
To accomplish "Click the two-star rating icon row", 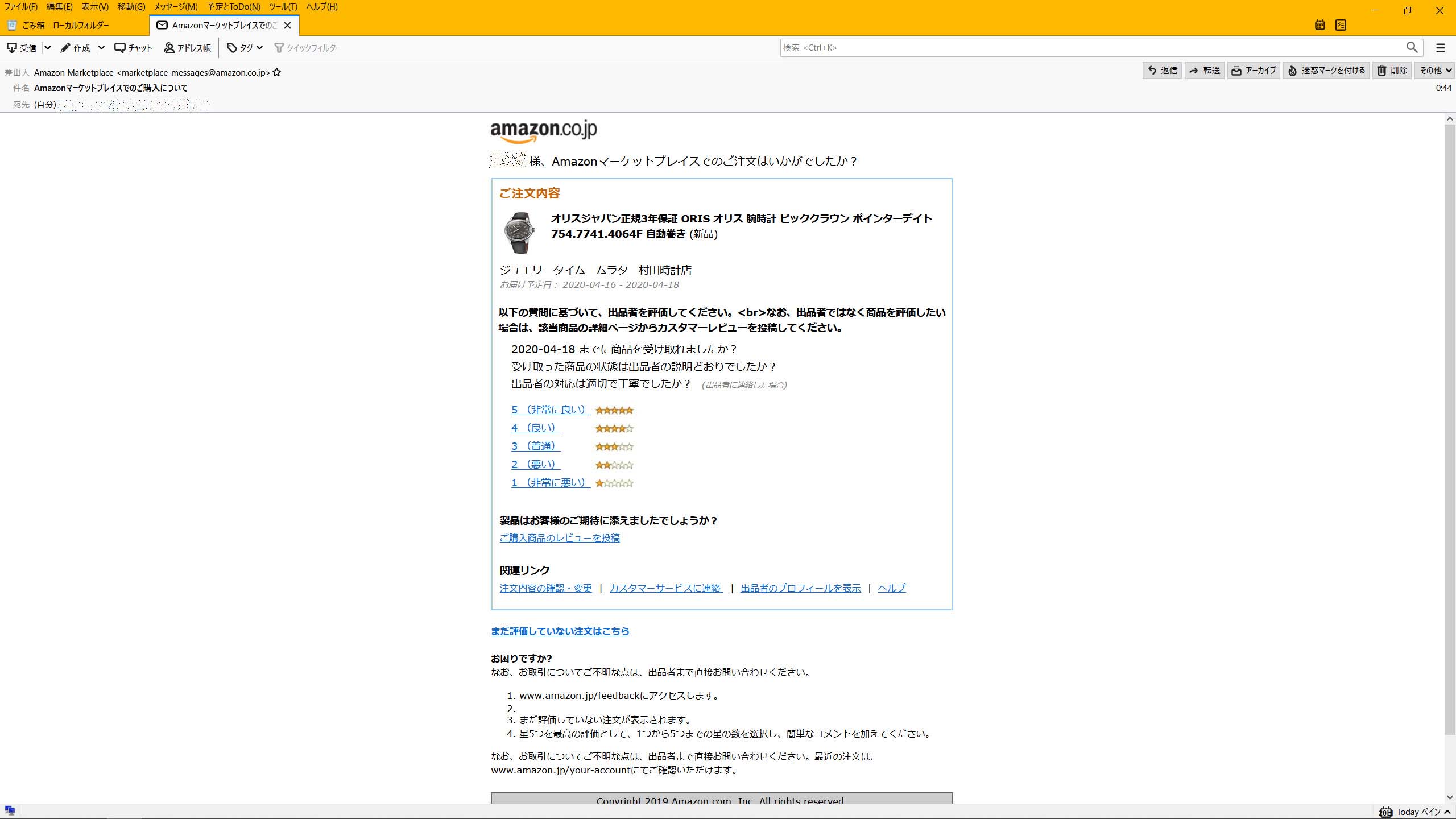I will (x=614, y=465).
